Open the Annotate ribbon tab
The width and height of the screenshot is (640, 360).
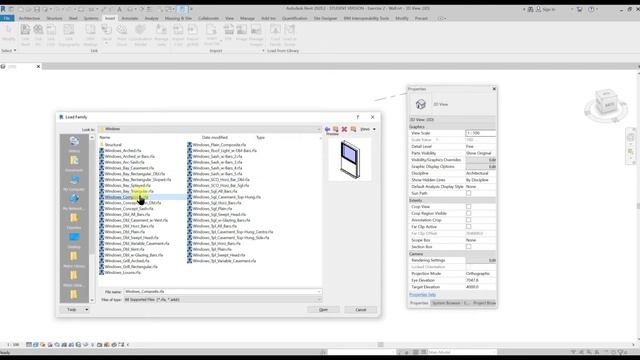[130, 18]
